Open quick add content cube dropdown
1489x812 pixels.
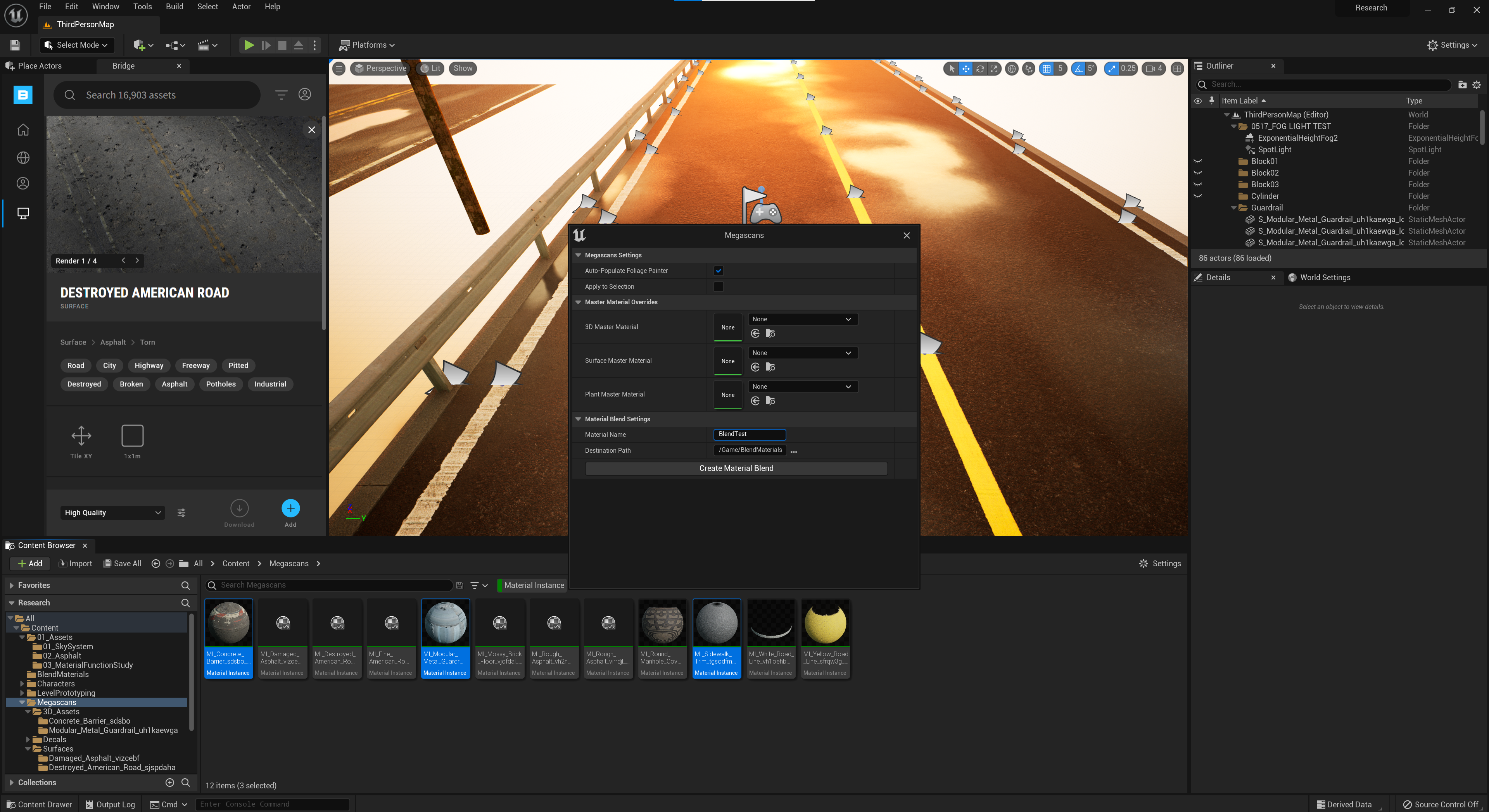coord(143,45)
